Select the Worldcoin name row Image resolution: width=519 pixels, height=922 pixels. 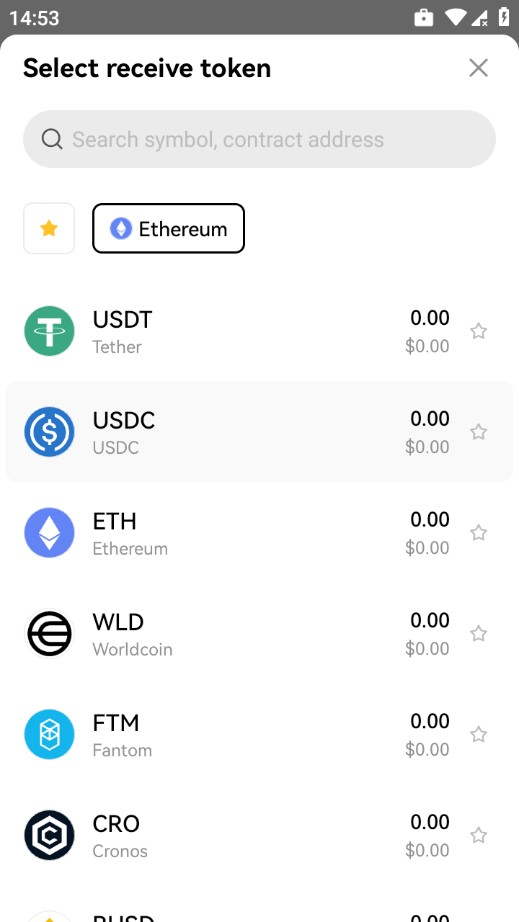coord(259,634)
